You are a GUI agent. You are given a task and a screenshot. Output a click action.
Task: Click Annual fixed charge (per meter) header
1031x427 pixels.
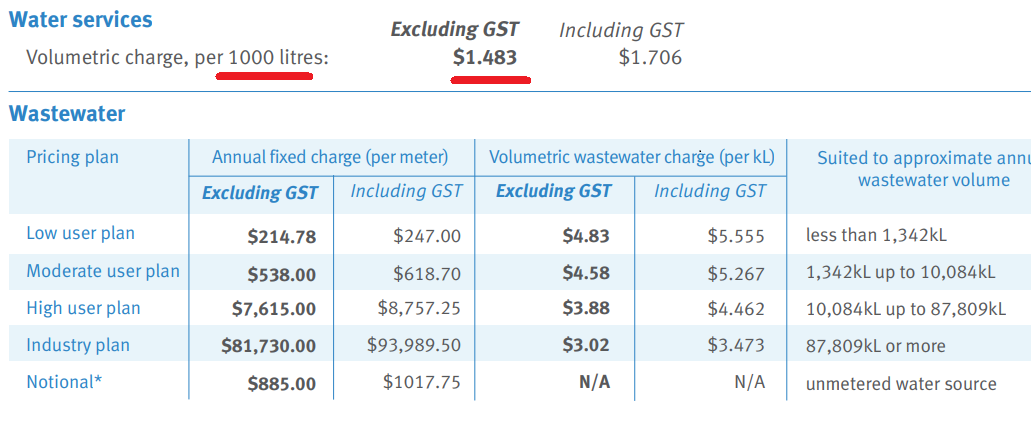330,157
